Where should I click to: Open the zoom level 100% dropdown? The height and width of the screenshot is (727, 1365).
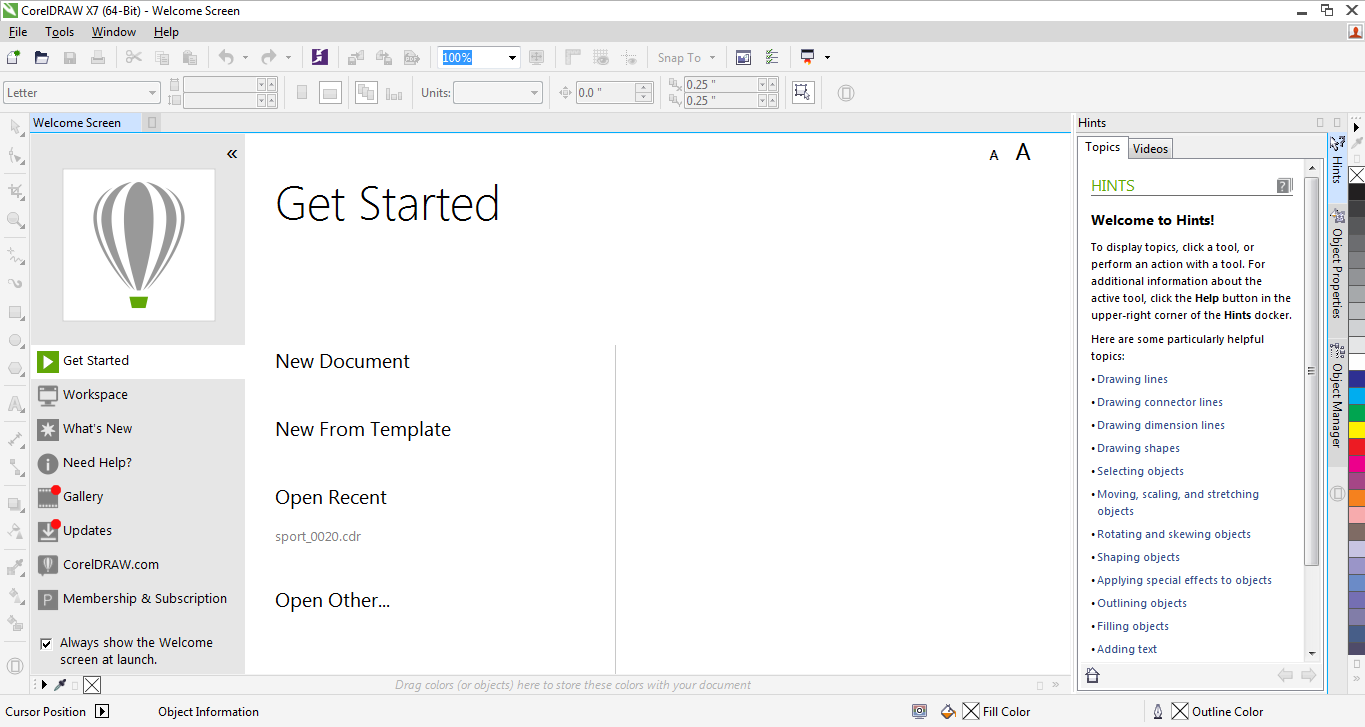[x=512, y=58]
